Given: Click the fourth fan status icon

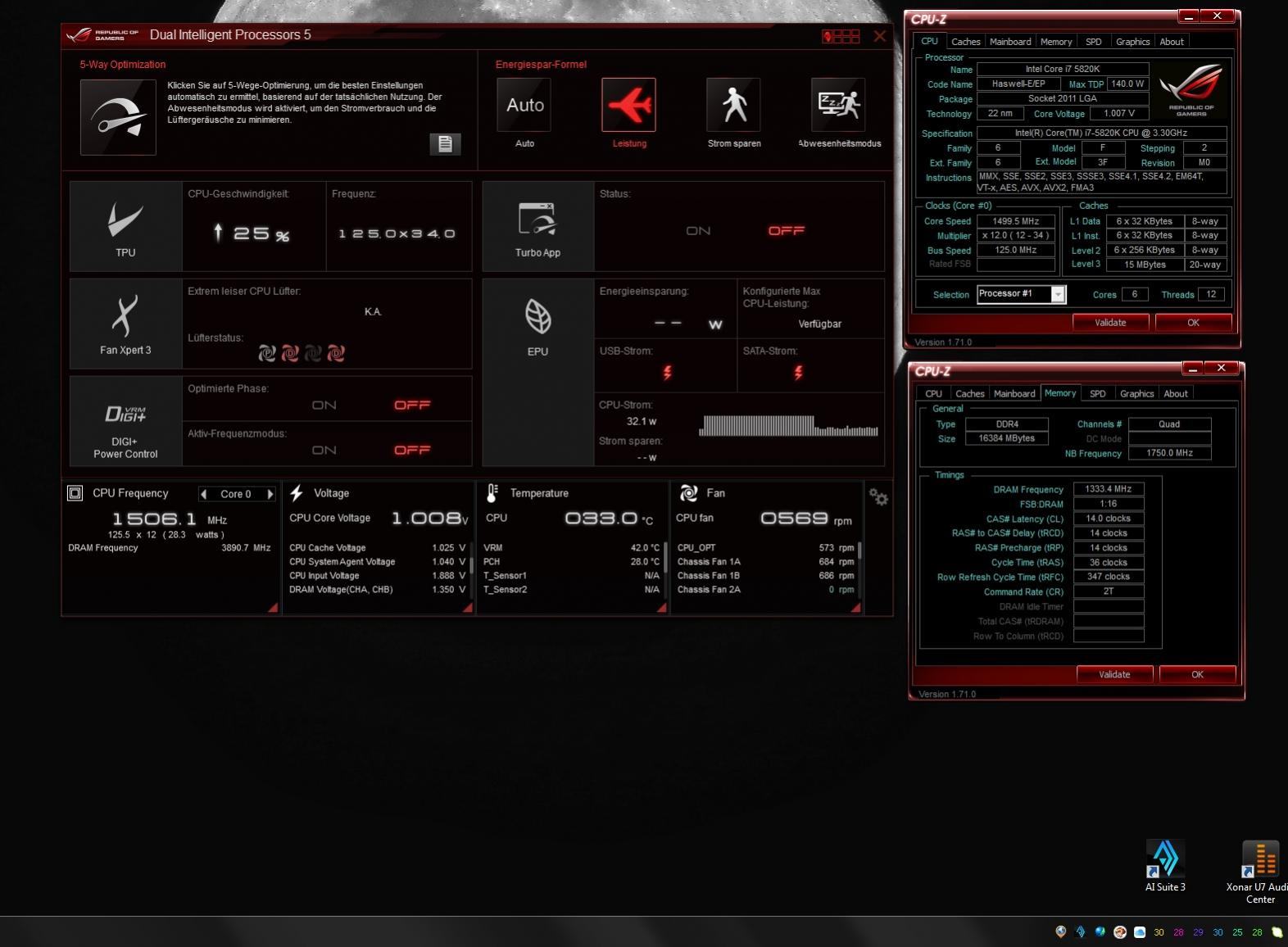Looking at the screenshot, I should 336,353.
